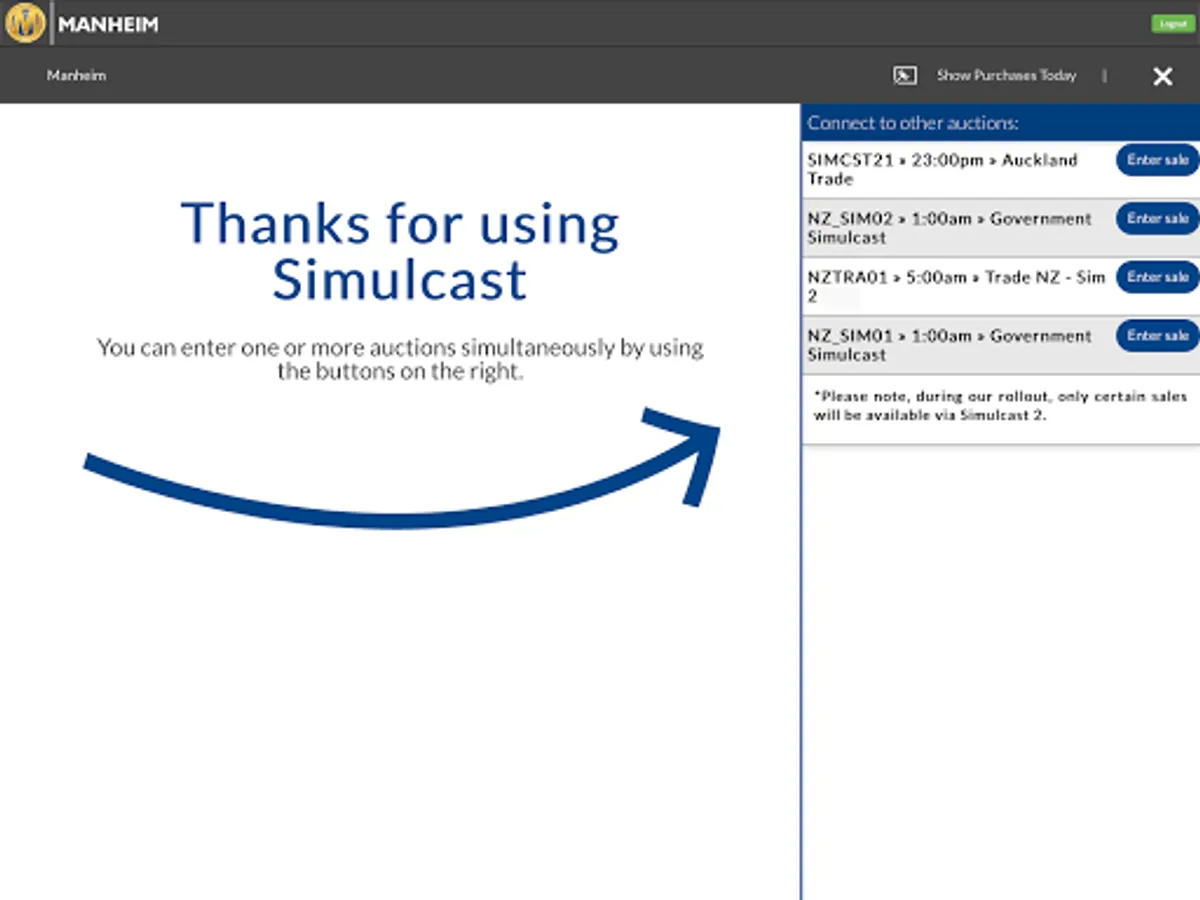Viewport: 1200px width, 900px height.
Task: Click the NZ_SIM01 » 1:00am » Government Simulcast text
Action: [949, 345]
